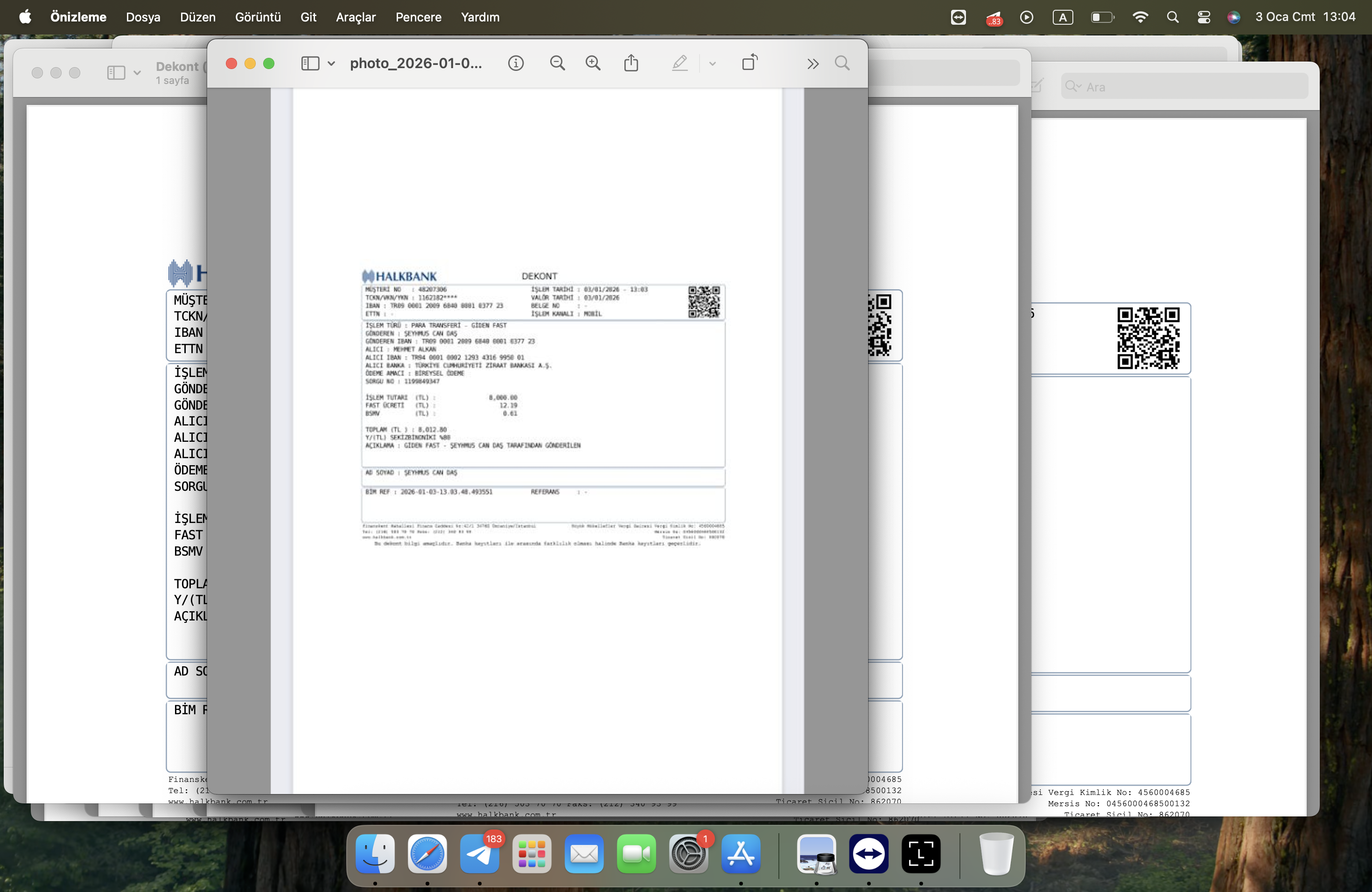
Task: Zoom in using the plus magnifier
Action: pyautogui.click(x=593, y=63)
